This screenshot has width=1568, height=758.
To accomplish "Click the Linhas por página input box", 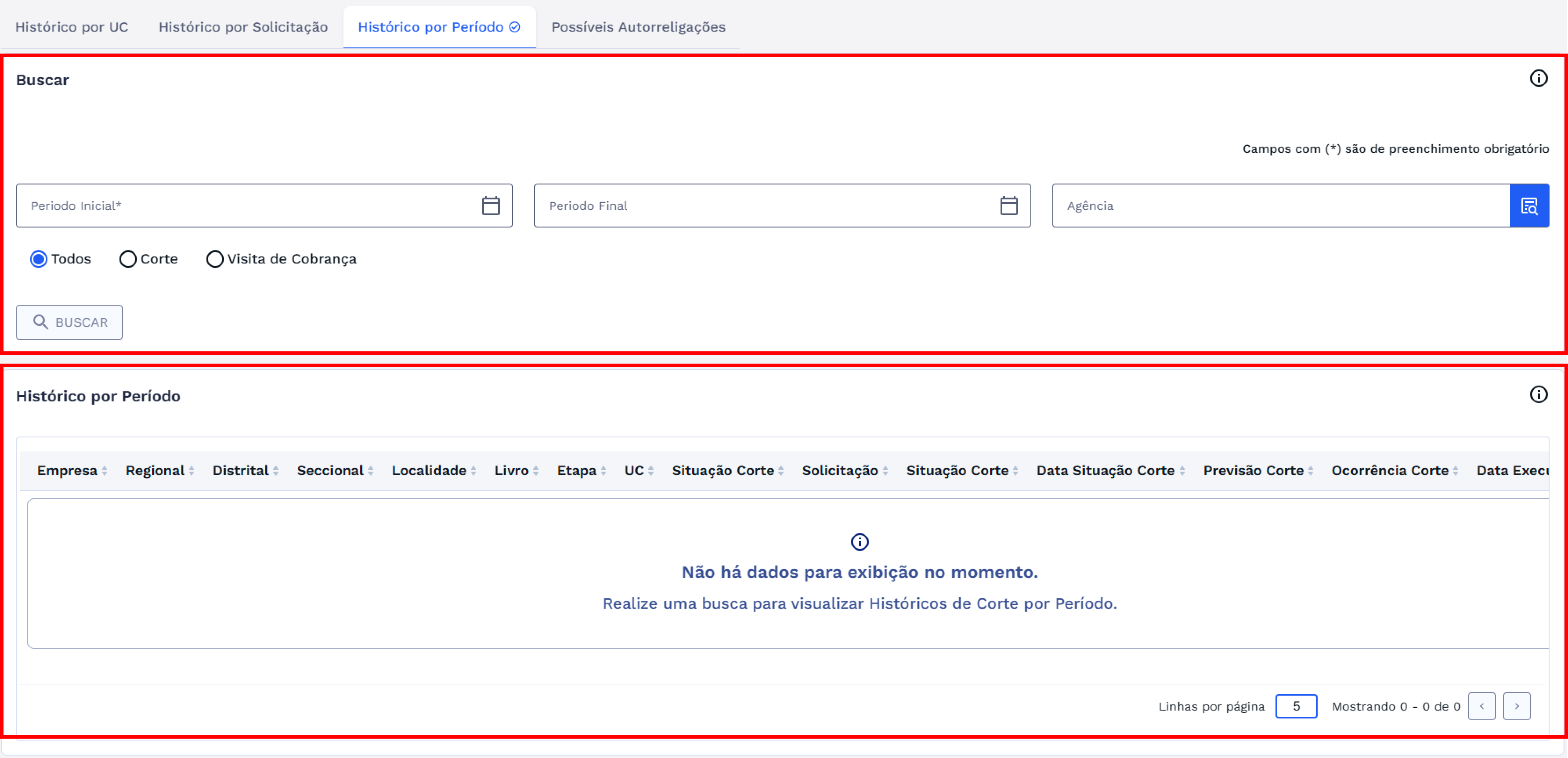I will pyautogui.click(x=1296, y=706).
